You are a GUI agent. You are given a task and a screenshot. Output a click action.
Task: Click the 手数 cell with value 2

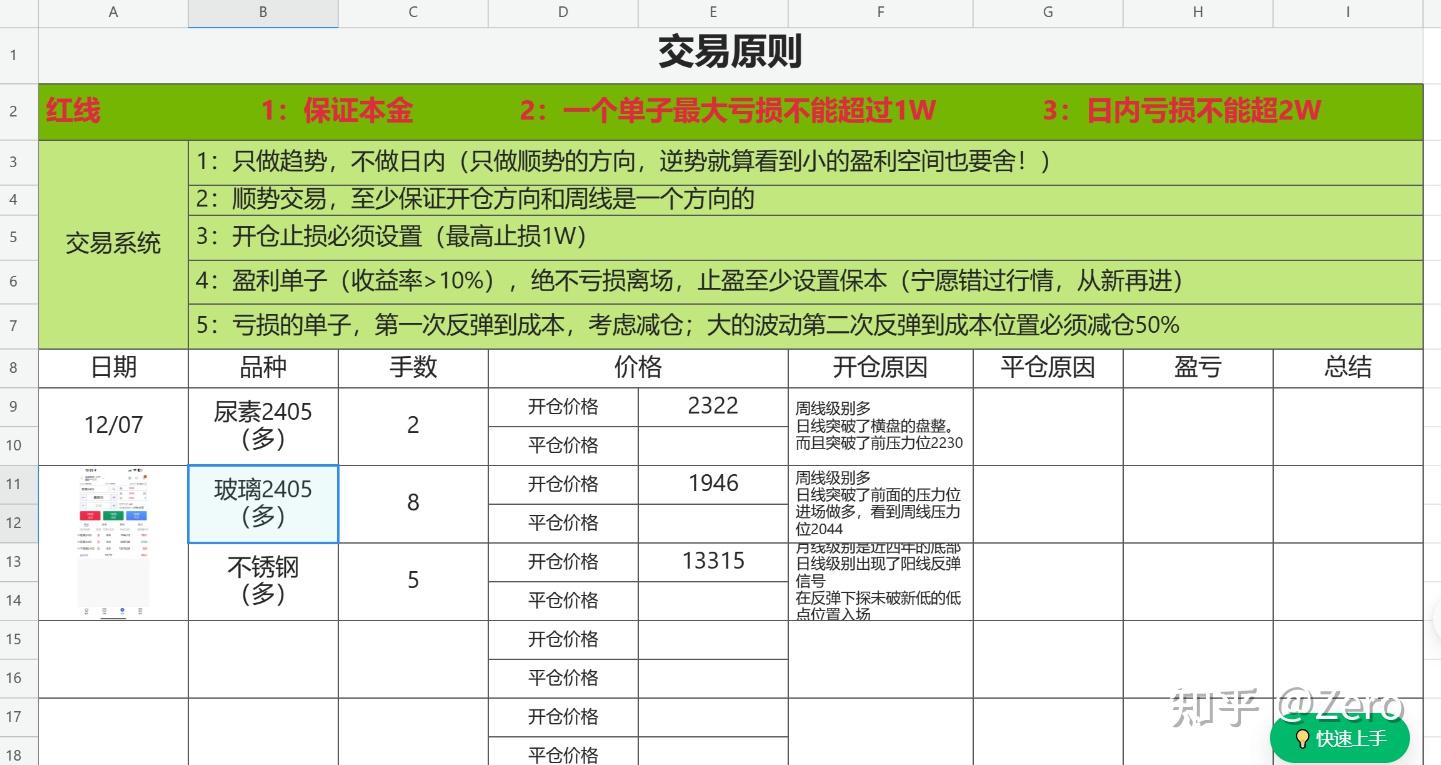click(413, 426)
